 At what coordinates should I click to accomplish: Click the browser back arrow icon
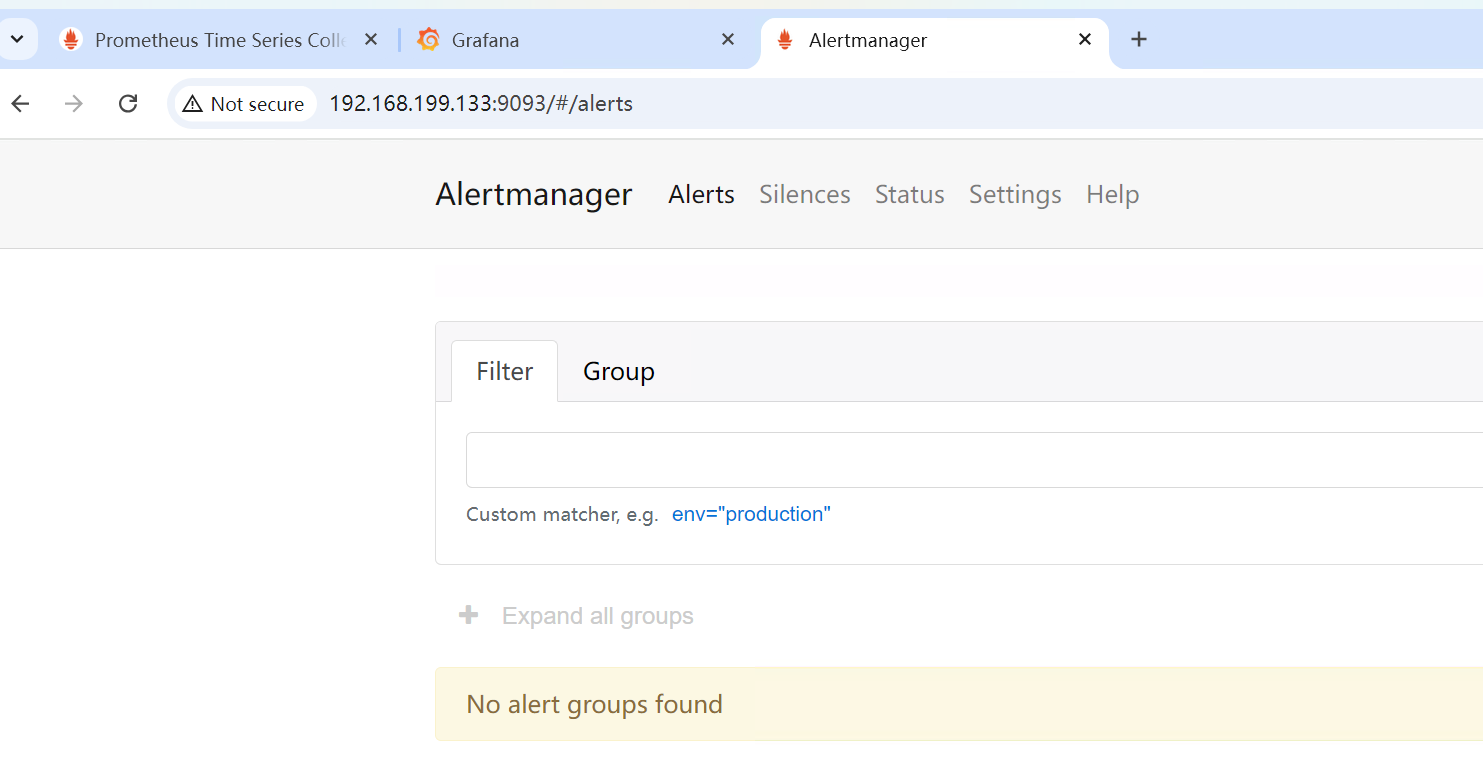(20, 104)
